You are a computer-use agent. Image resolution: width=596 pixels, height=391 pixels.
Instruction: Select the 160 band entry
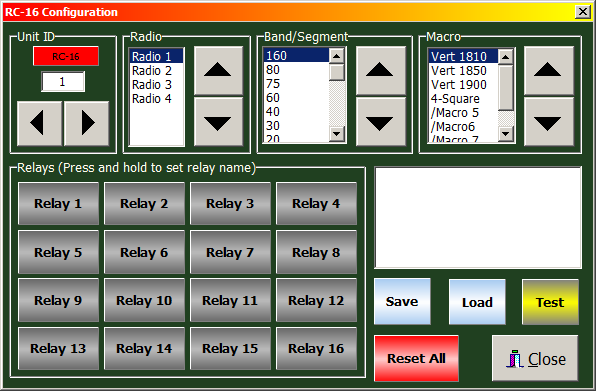(296, 55)
